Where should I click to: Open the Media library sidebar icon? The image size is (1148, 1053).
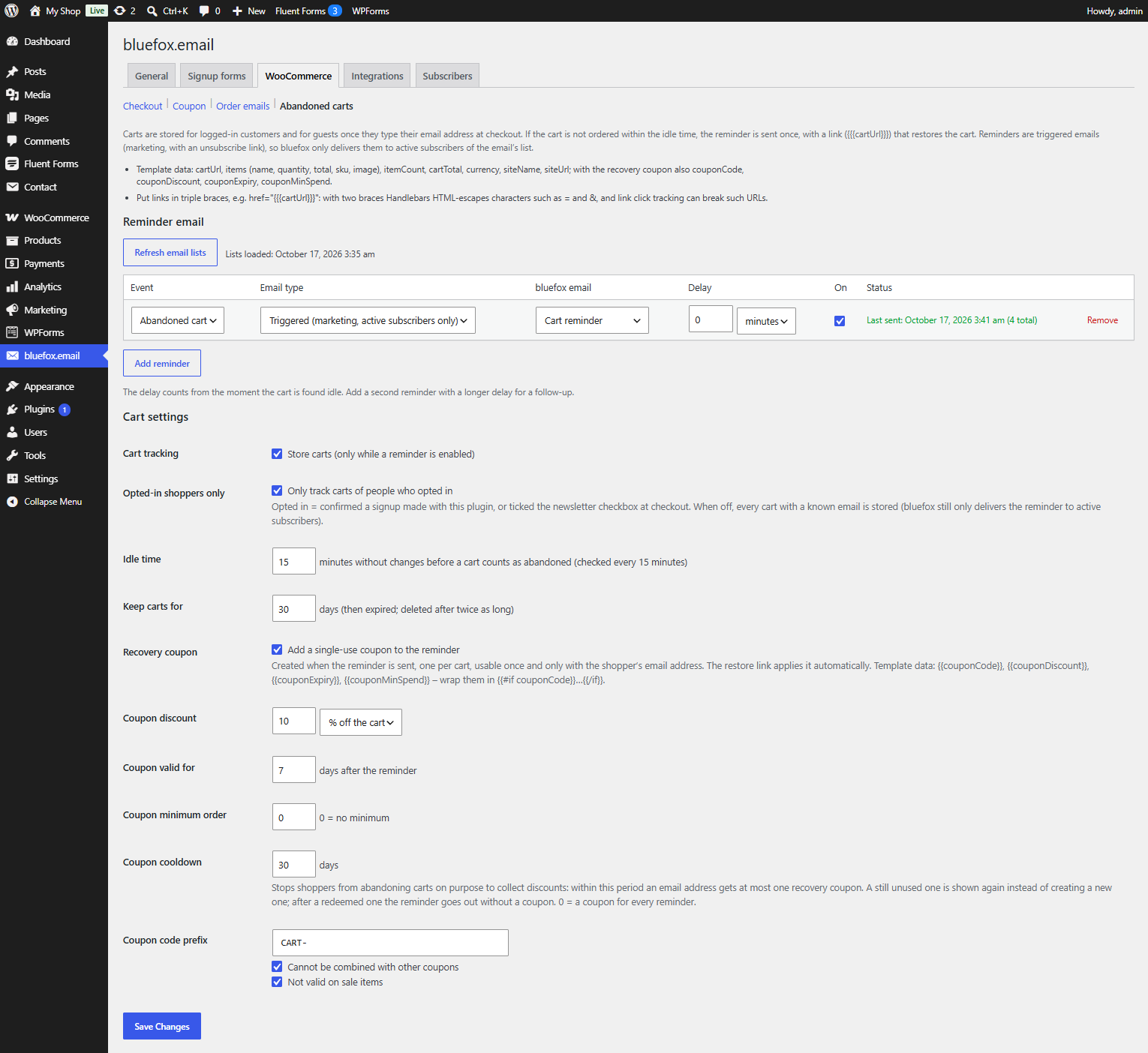[x=12, y=94]
